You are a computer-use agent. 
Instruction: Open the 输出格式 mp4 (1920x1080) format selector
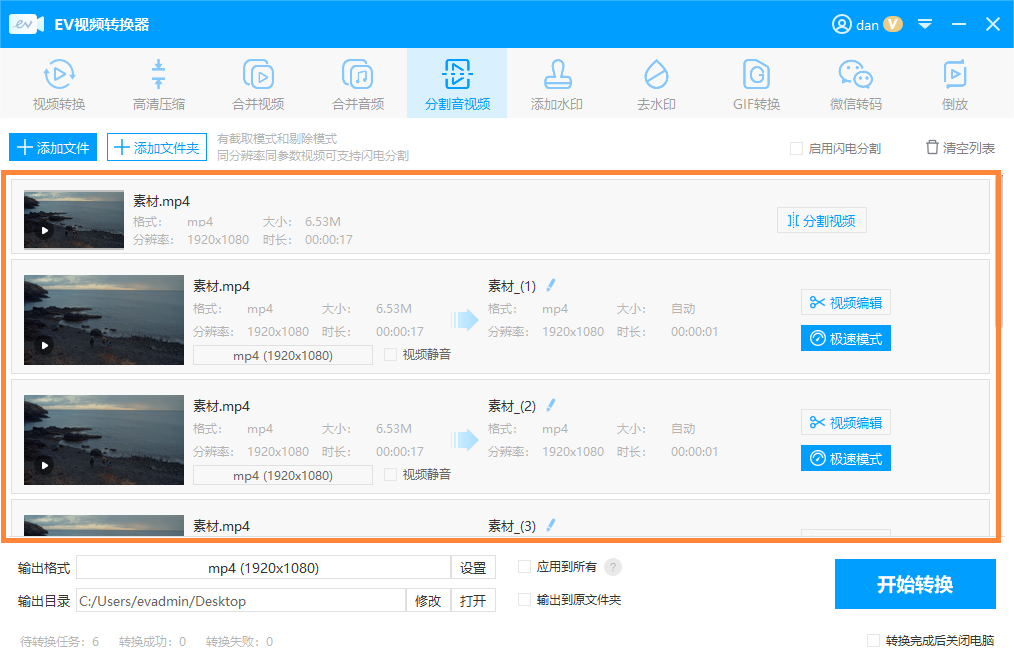[263, 568]
